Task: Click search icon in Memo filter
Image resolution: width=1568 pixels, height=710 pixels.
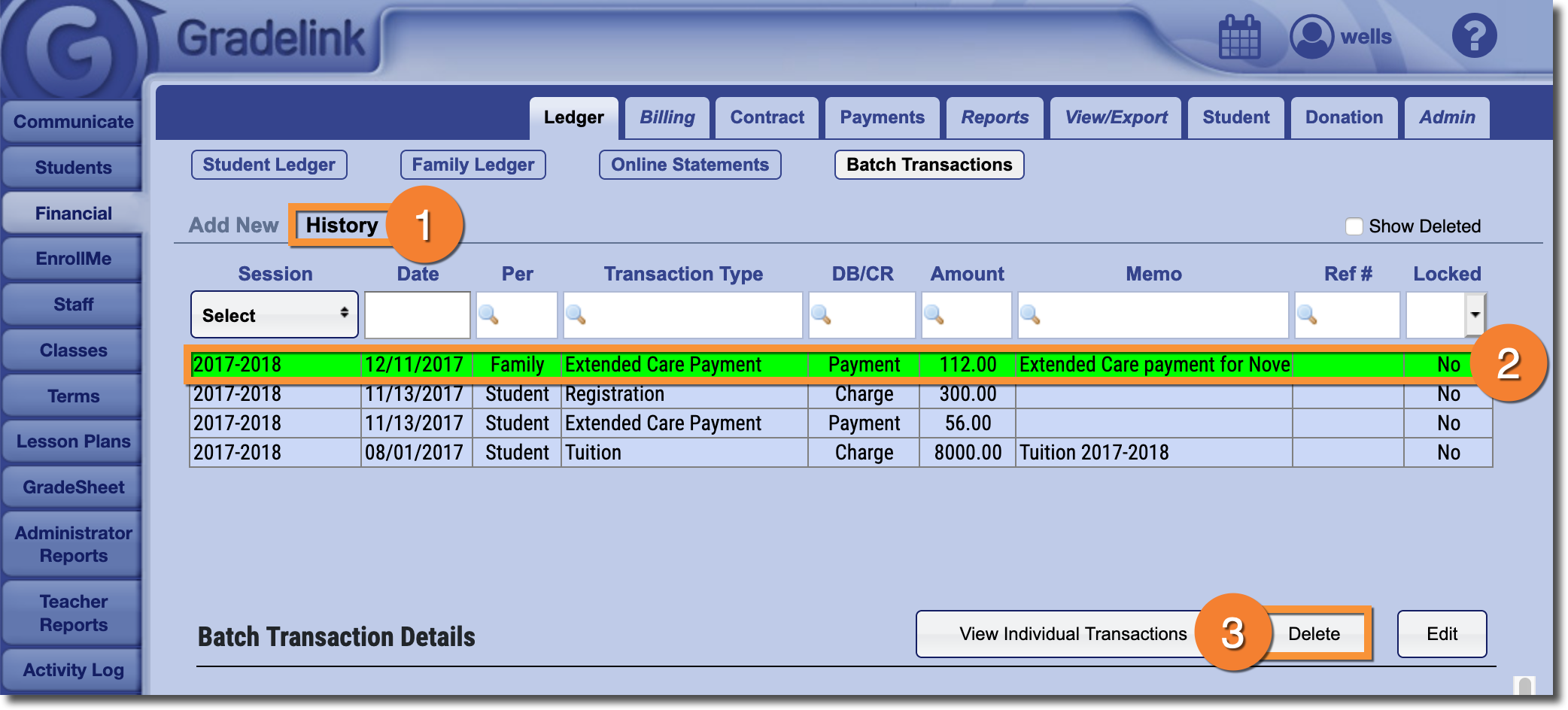Action: 1030,315
